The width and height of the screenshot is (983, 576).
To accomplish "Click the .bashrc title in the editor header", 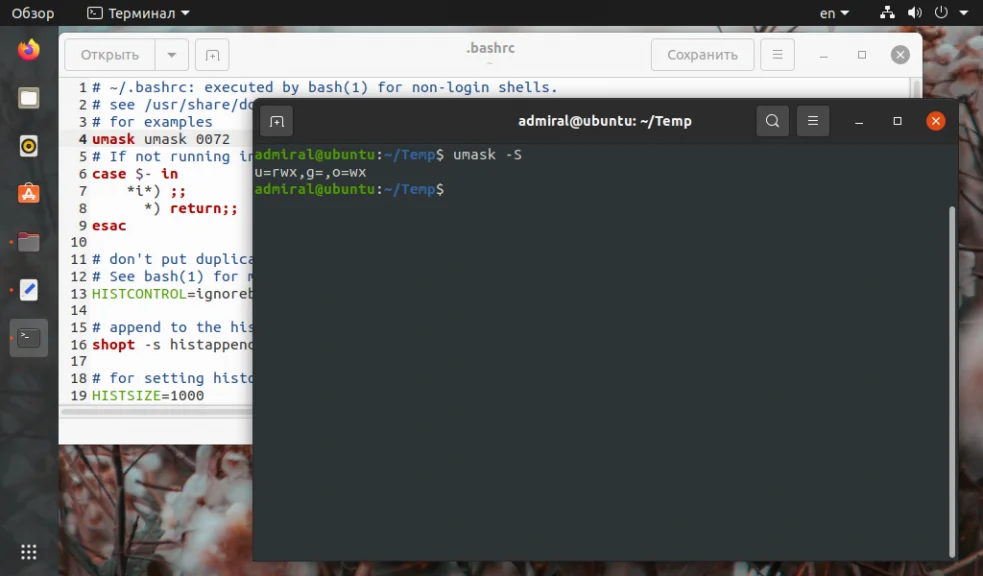I will [x=490, y=48].
